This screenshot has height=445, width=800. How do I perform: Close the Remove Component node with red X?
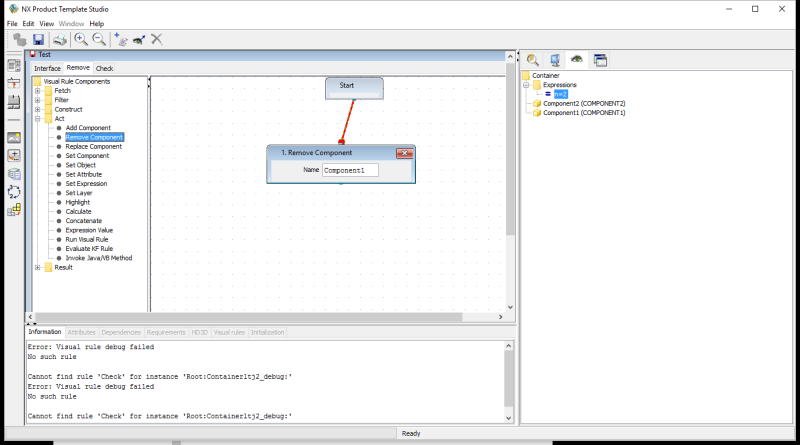click(x=404, y=153)
